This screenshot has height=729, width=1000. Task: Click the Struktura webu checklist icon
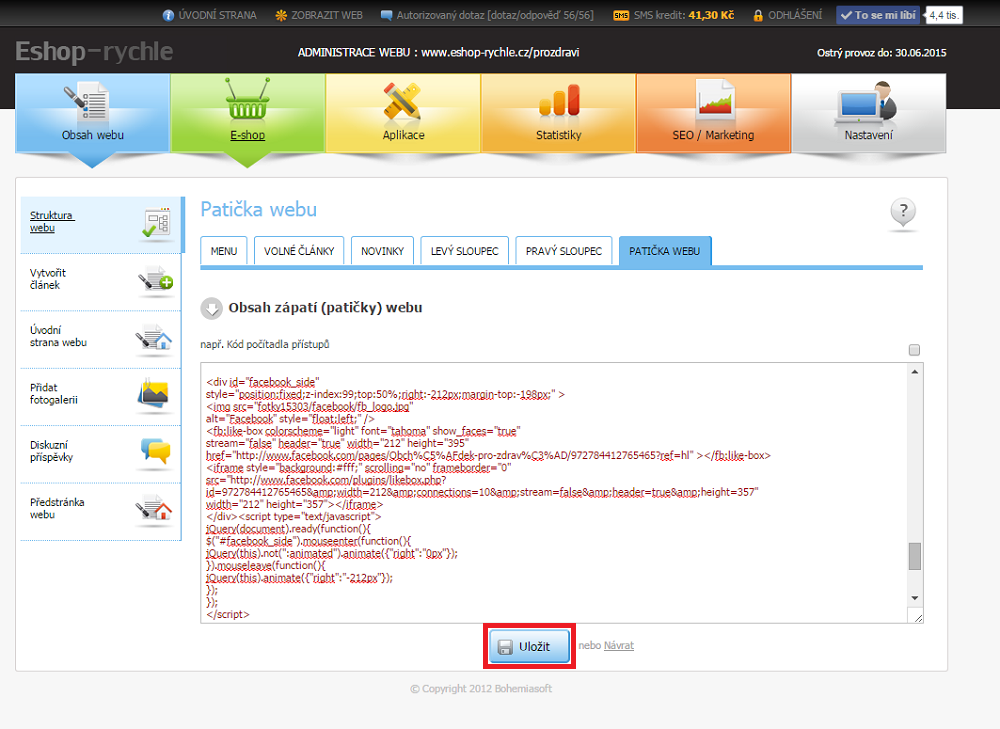[156, 223]
